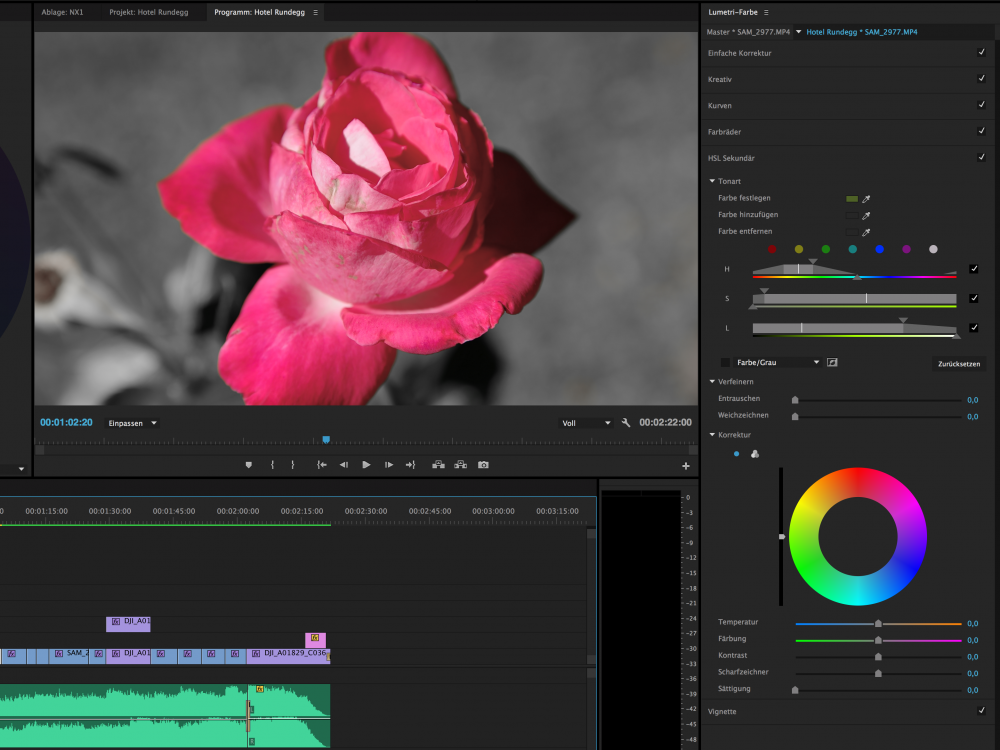Click the eyedropper next to Farbe festlegen
Image resolution: width=1000 pixels, height=750 pixels.
(866, 199)
